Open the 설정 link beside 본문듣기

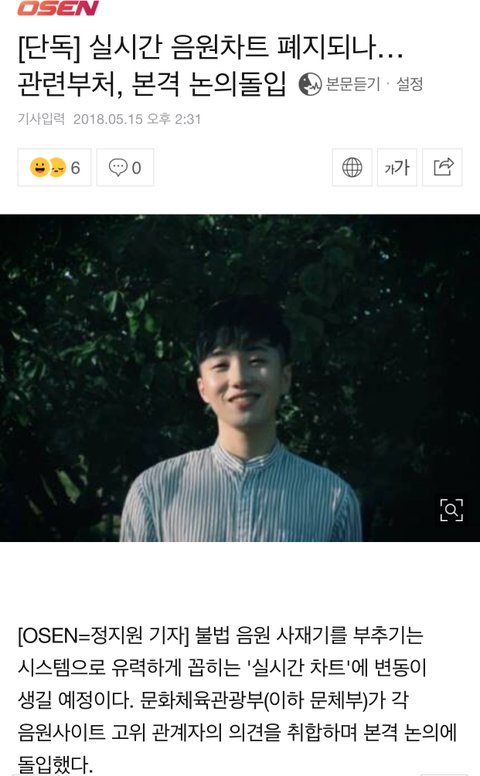[409, 84]
